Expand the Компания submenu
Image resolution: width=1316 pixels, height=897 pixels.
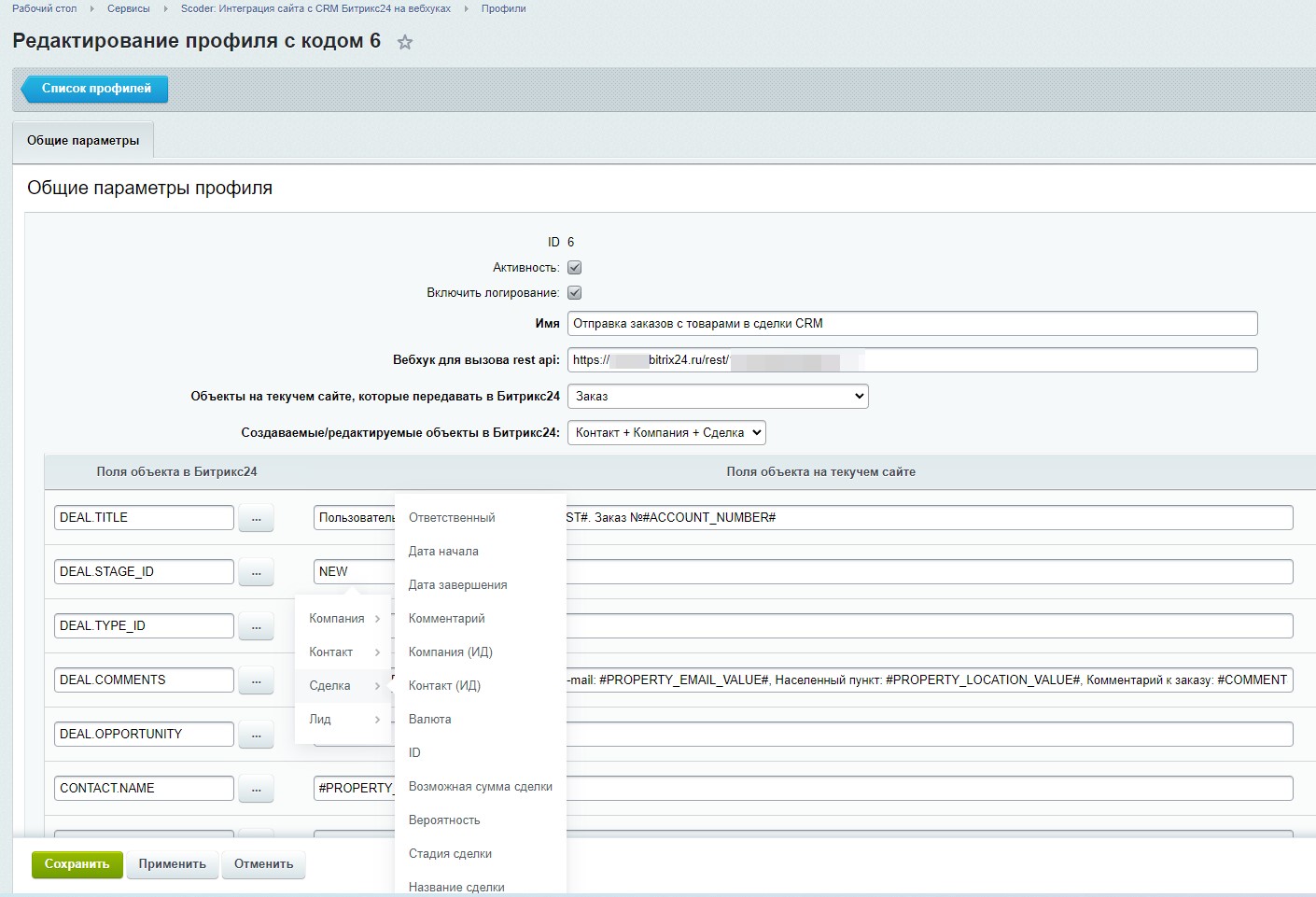[343, 619]
